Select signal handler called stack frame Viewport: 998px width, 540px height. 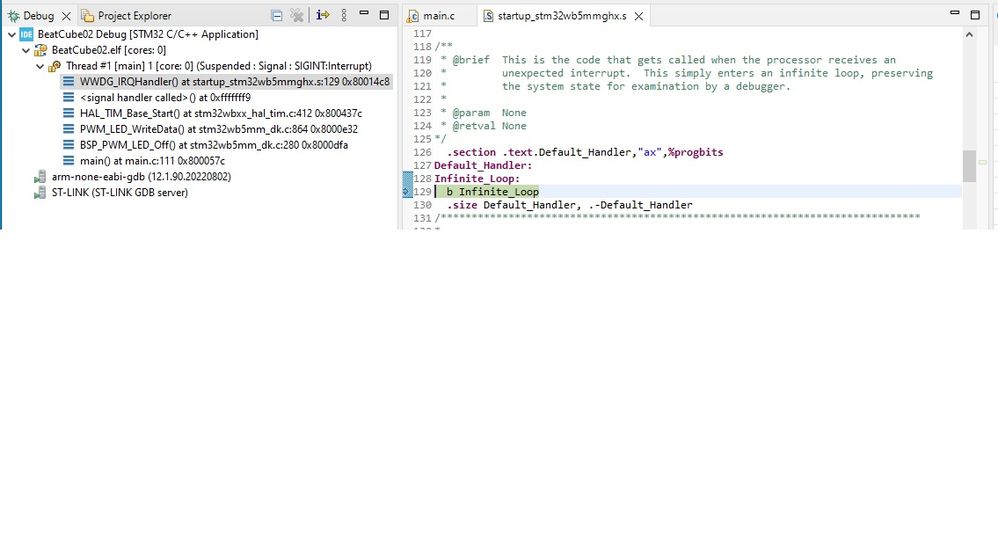(165, 97)
